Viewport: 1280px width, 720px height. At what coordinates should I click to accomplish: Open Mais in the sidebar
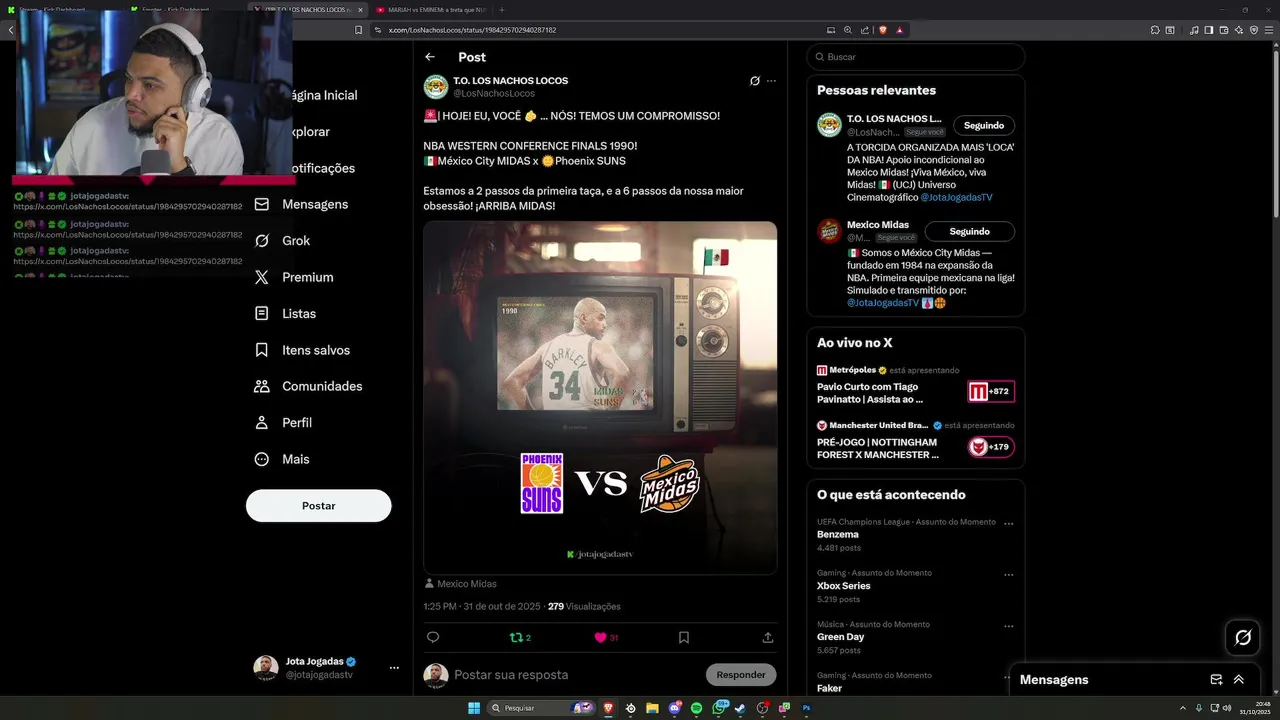[282, 459]
